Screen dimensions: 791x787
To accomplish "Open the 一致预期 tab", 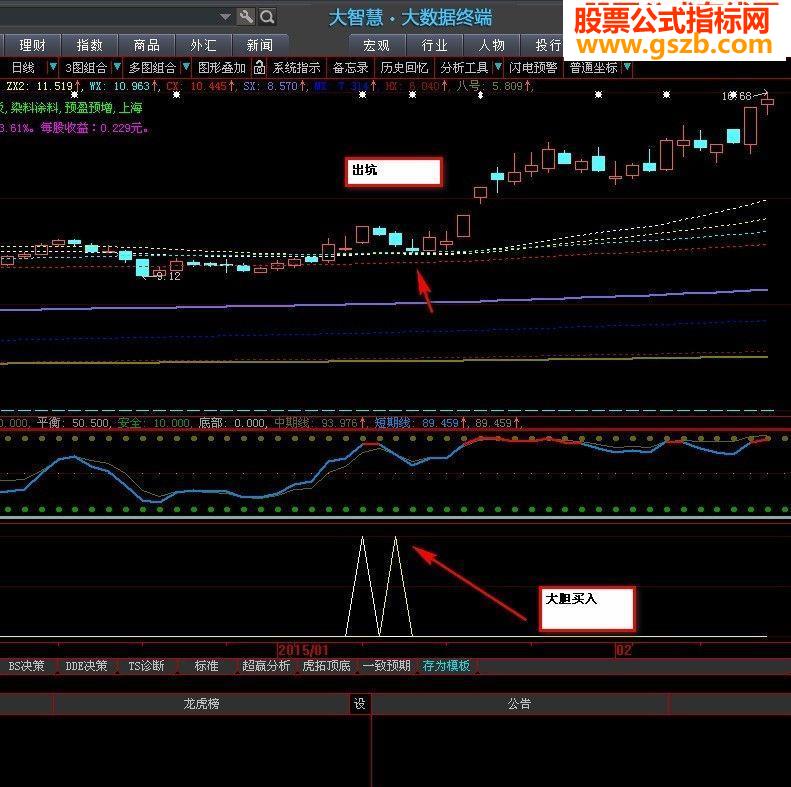I will 386,666.
